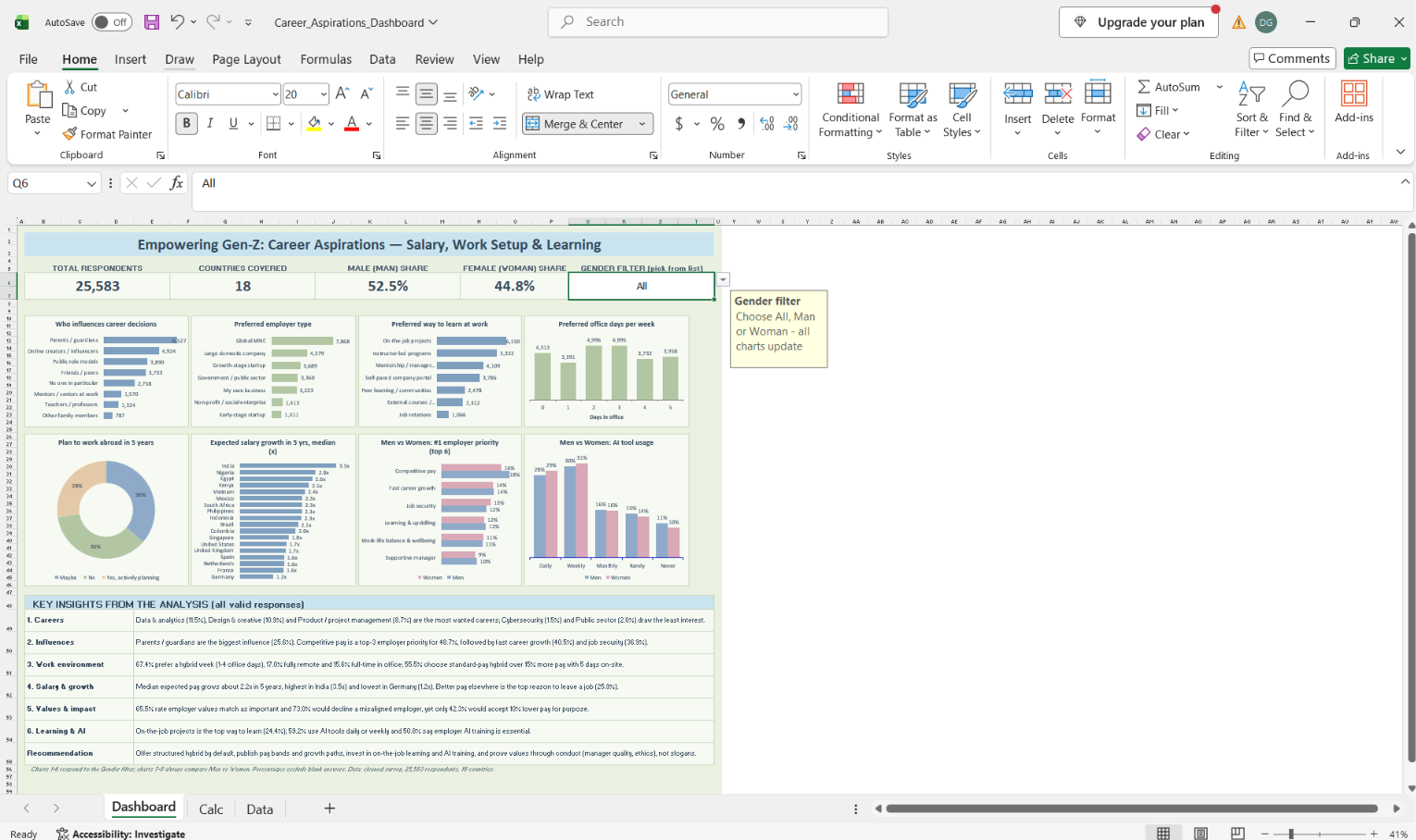Open Conditional Formatting menu

point(851,110)
